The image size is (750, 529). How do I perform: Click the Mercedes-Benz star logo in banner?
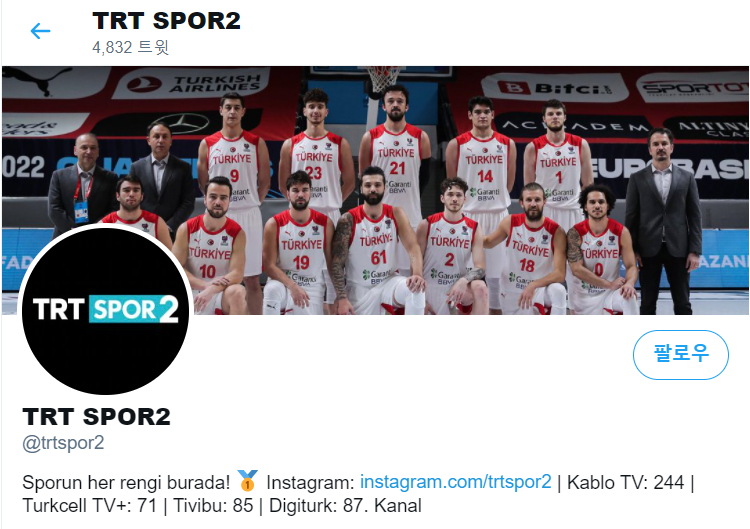[183, 123]
